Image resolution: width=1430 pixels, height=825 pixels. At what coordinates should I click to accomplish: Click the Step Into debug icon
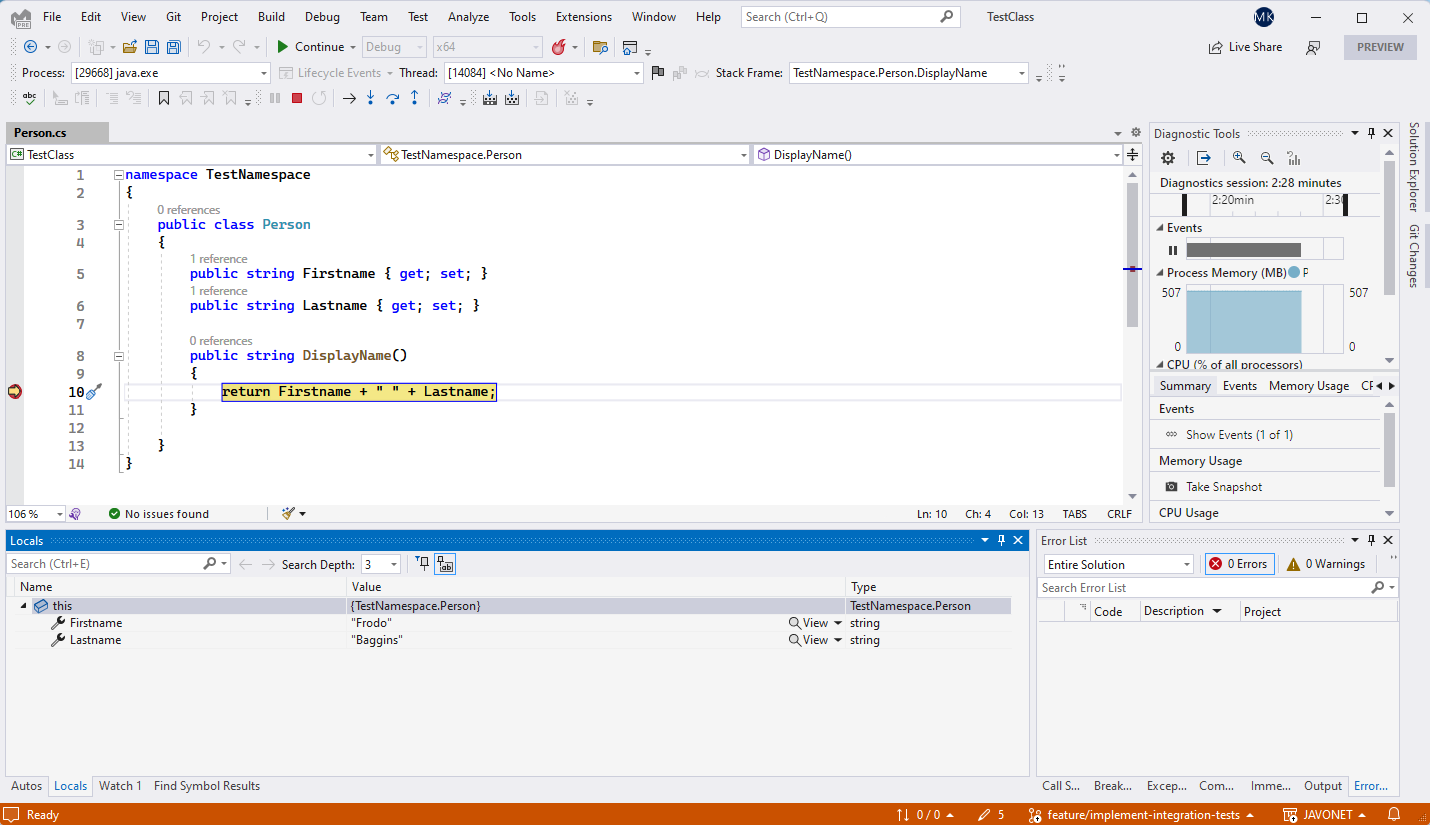(369, 97)
